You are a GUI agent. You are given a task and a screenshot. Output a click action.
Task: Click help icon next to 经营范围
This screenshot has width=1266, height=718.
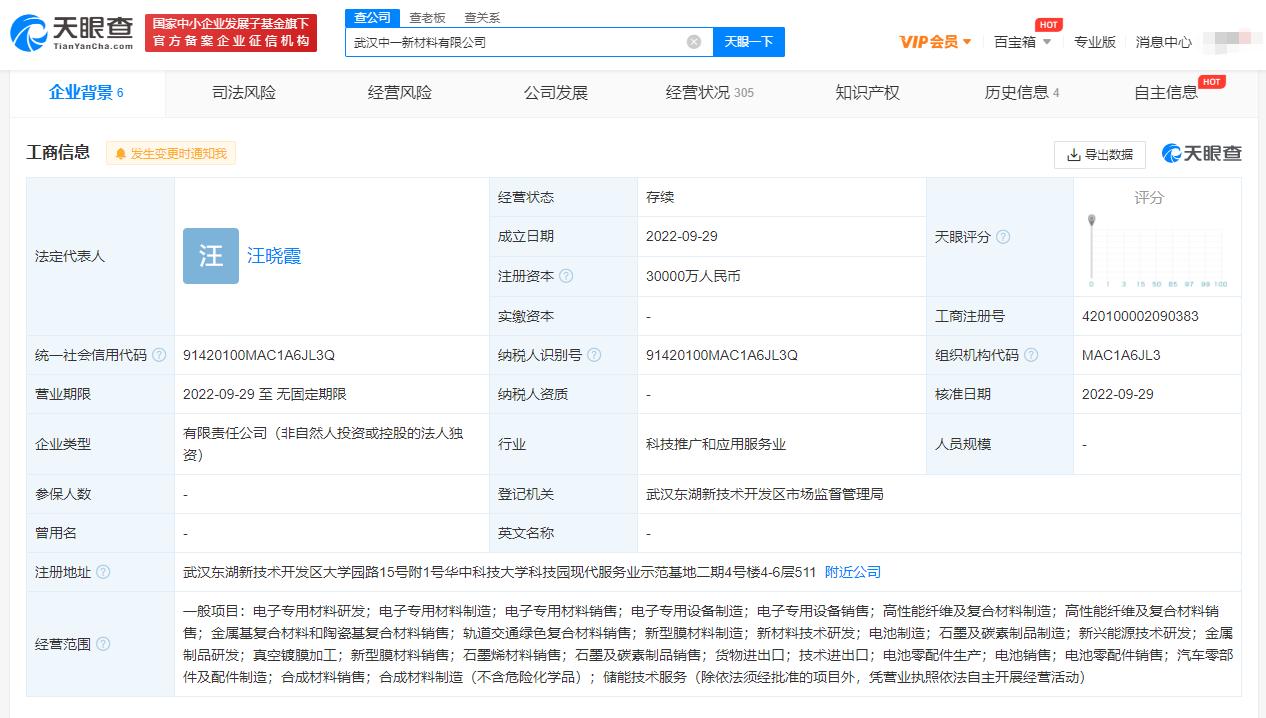click(x=103, y=644)
